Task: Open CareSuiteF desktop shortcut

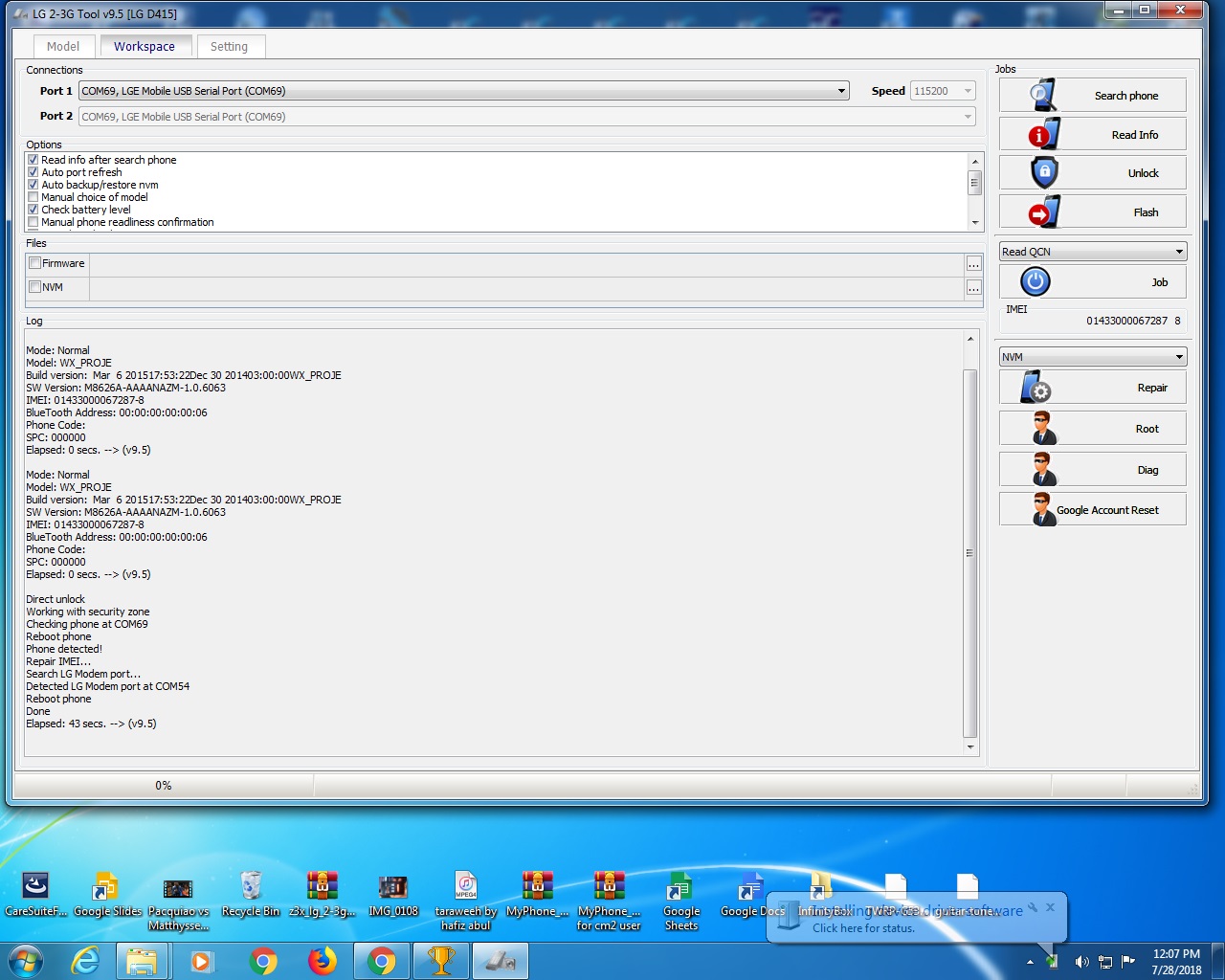Action: pos(36,895)
